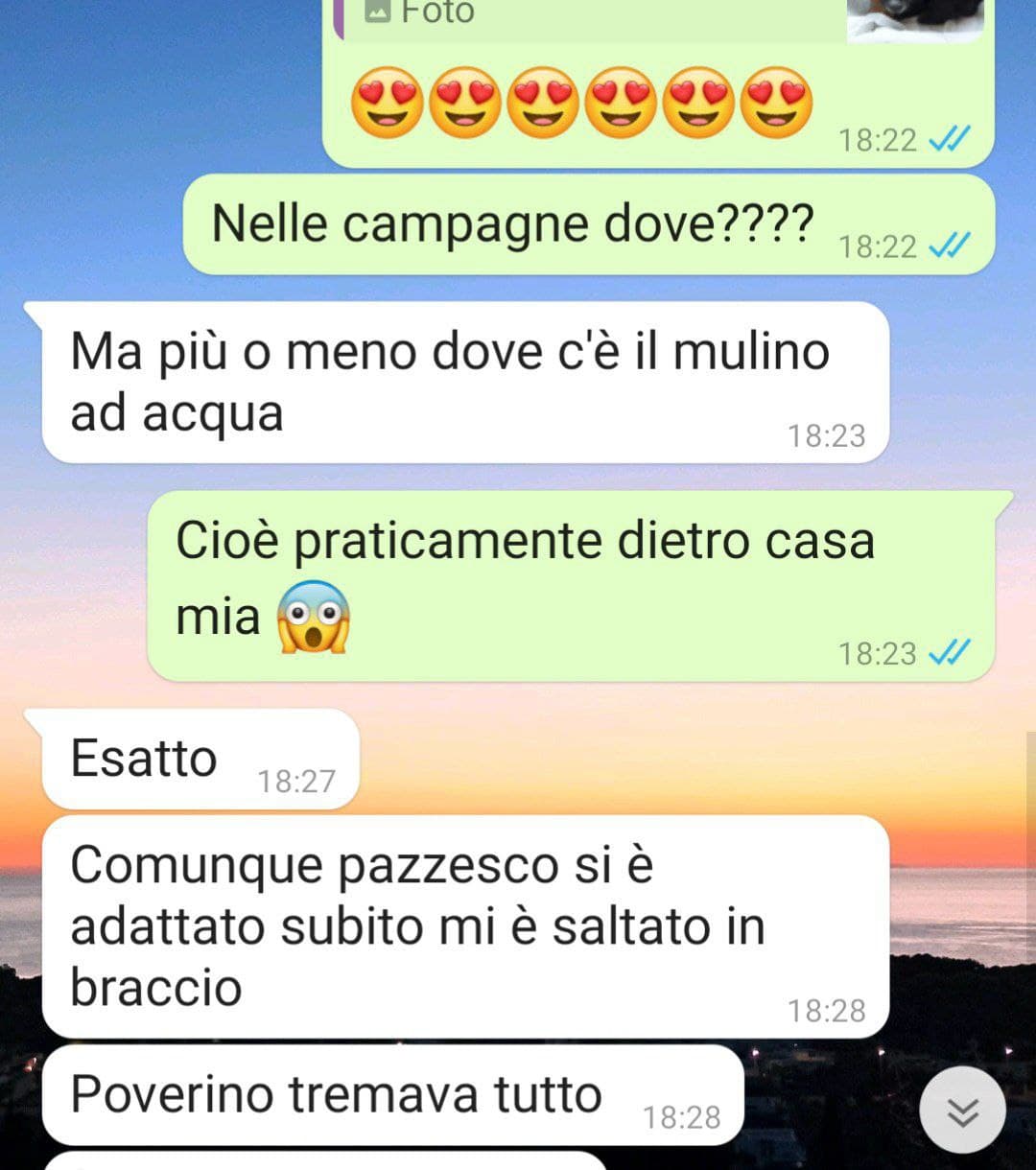Select the 'Comunque pazzesco' message bubble
1036x1170 pixels.
pos(465,926)
